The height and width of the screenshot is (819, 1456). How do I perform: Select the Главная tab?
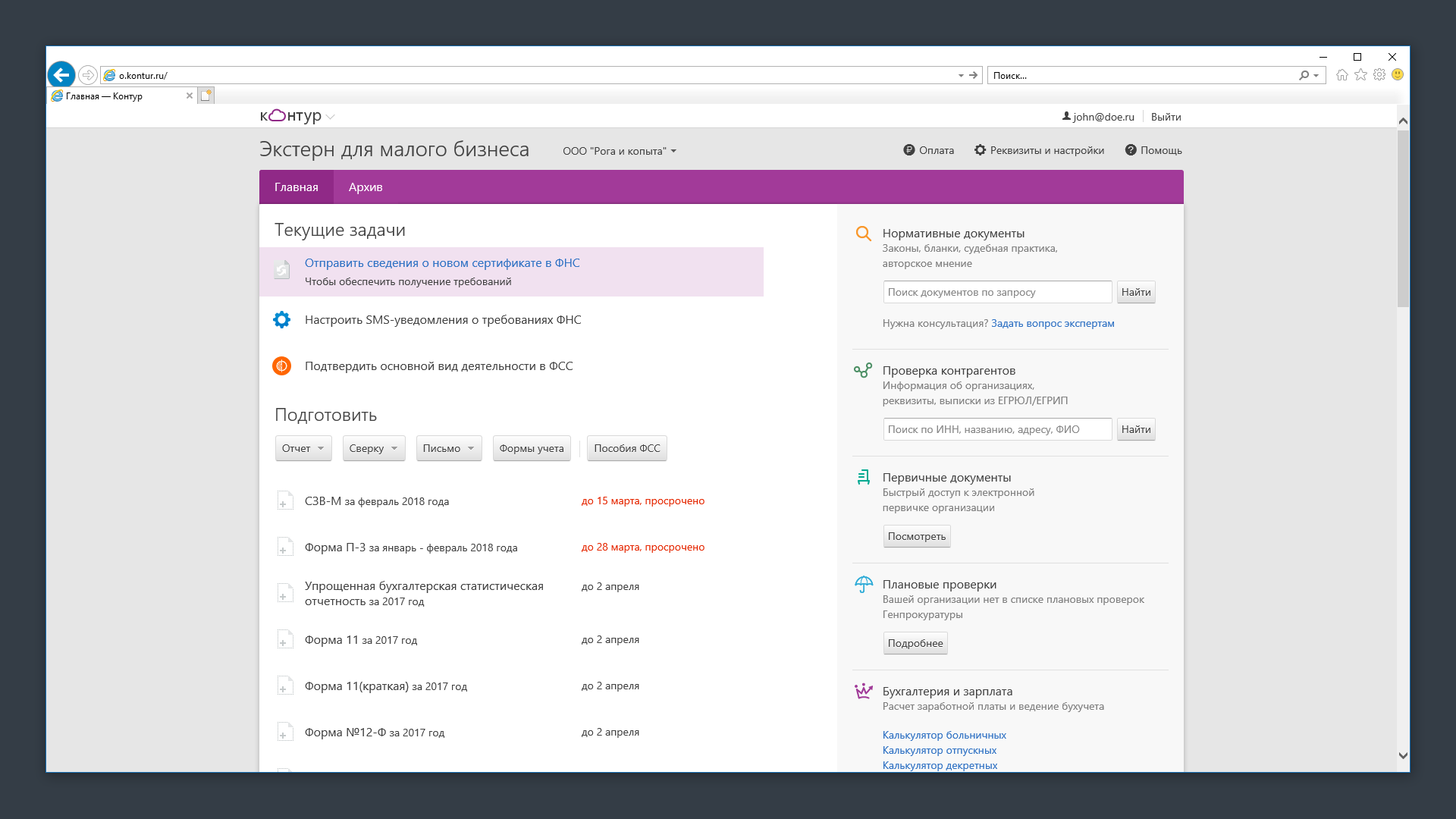[x=296, y=187]
